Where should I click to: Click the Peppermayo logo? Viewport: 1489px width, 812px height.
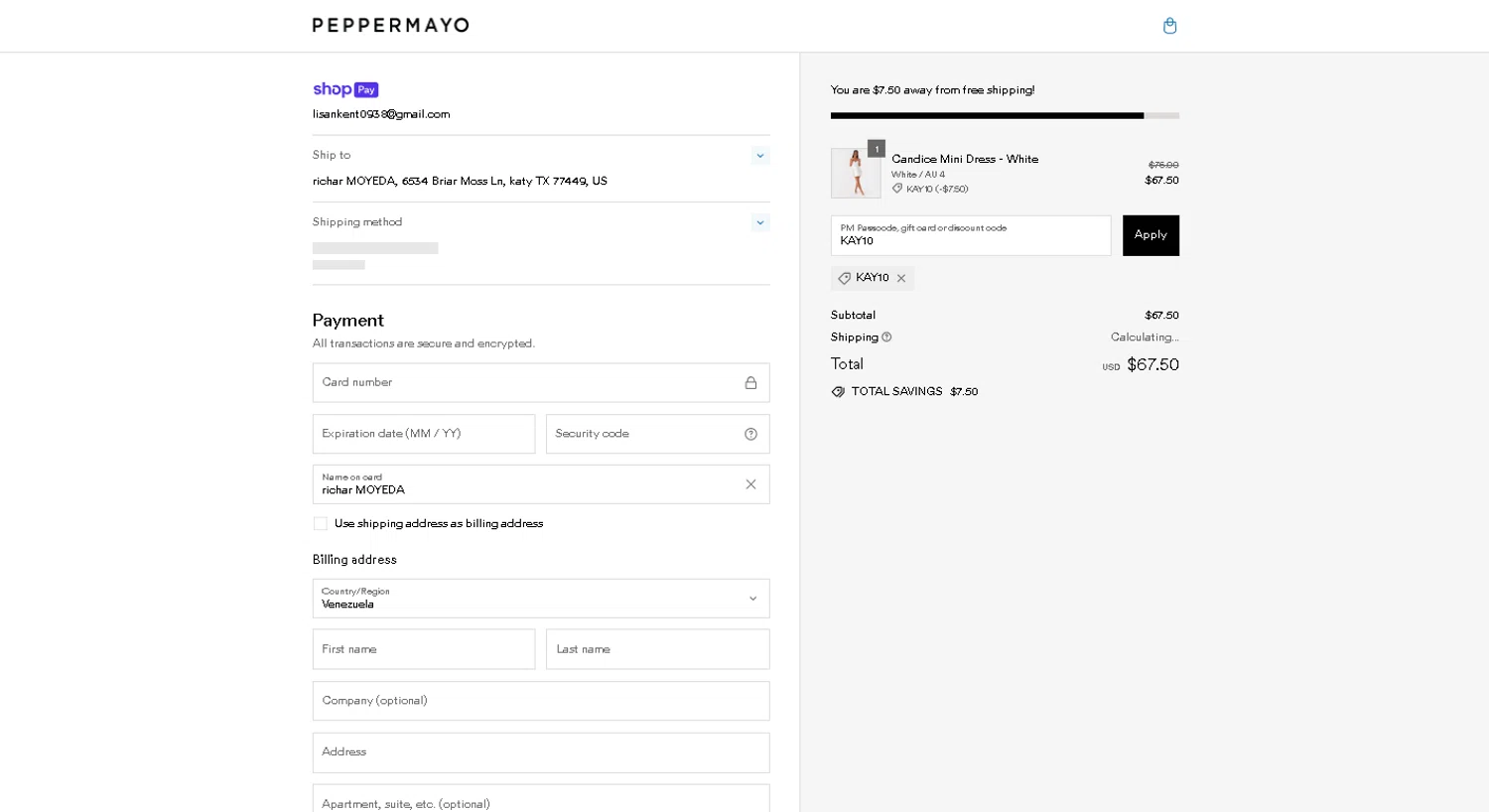[x=391, y=25]
